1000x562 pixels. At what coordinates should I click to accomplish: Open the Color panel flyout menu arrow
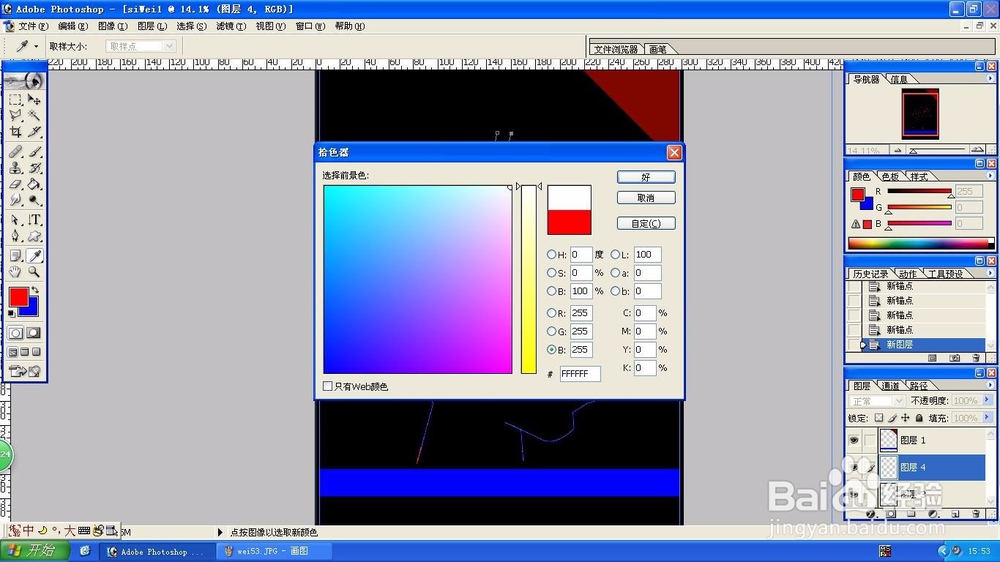pos(990,175)
